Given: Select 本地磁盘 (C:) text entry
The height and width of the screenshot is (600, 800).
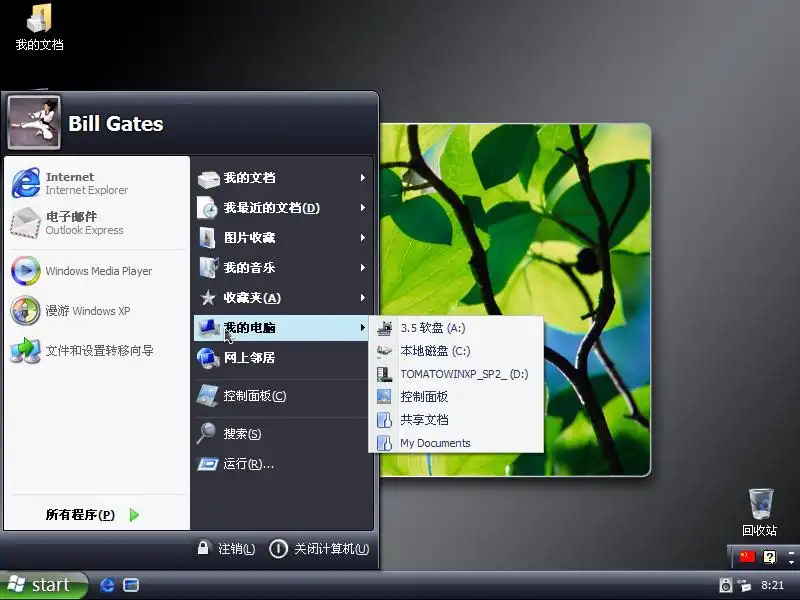Looking at the screenshot, I should pyautogui.click(x=435, y=351).
